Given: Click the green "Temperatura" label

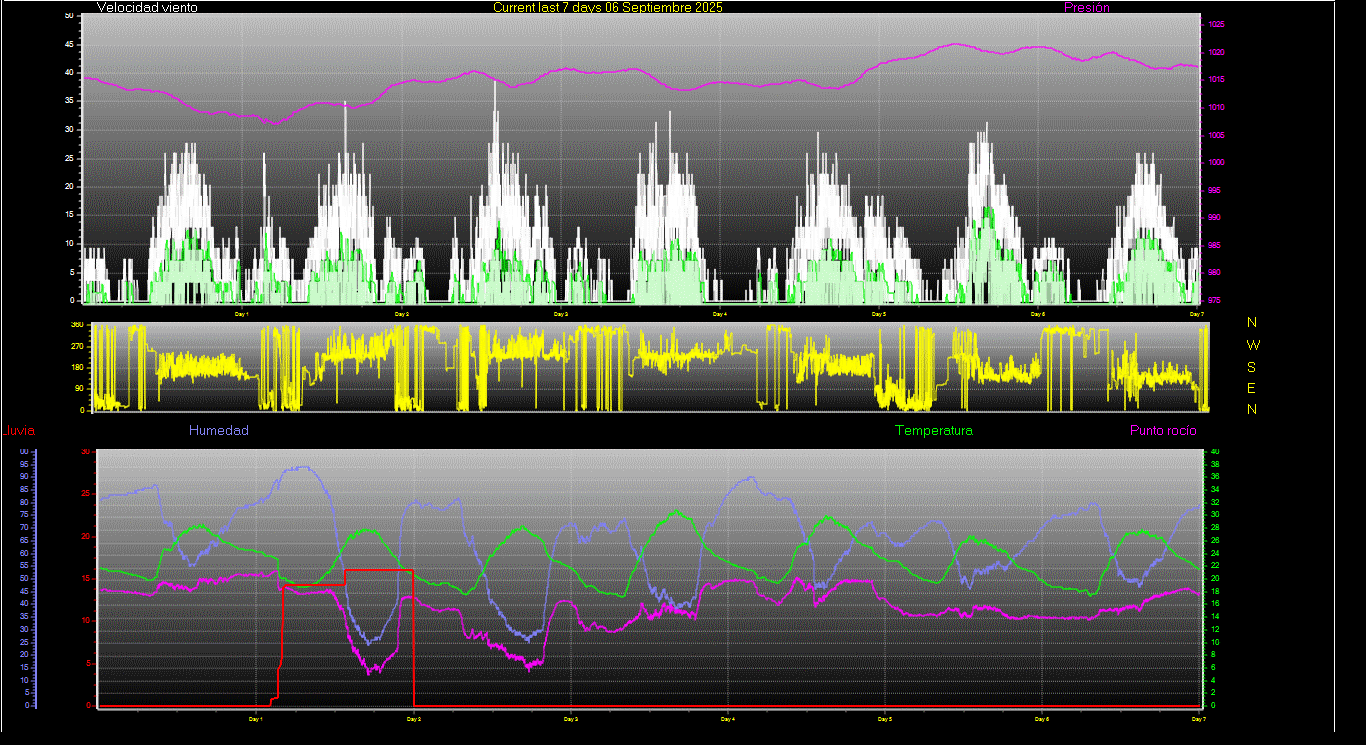Looking at the screenshot, I should 933,431.
